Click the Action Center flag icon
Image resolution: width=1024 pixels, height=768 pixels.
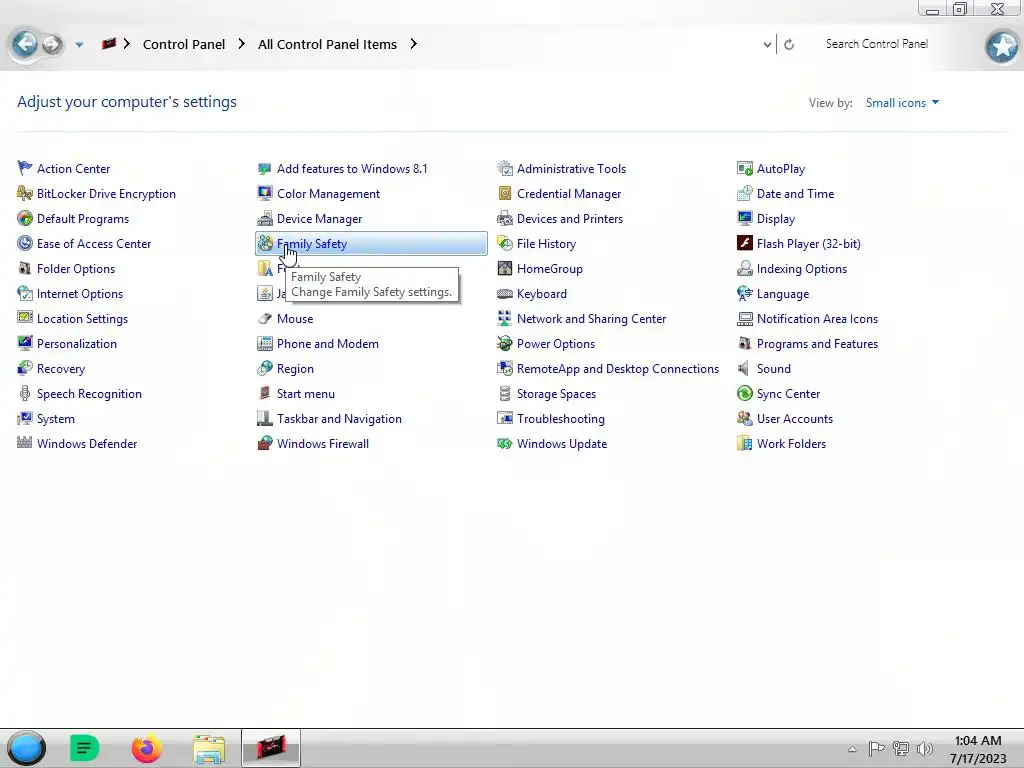25,168
